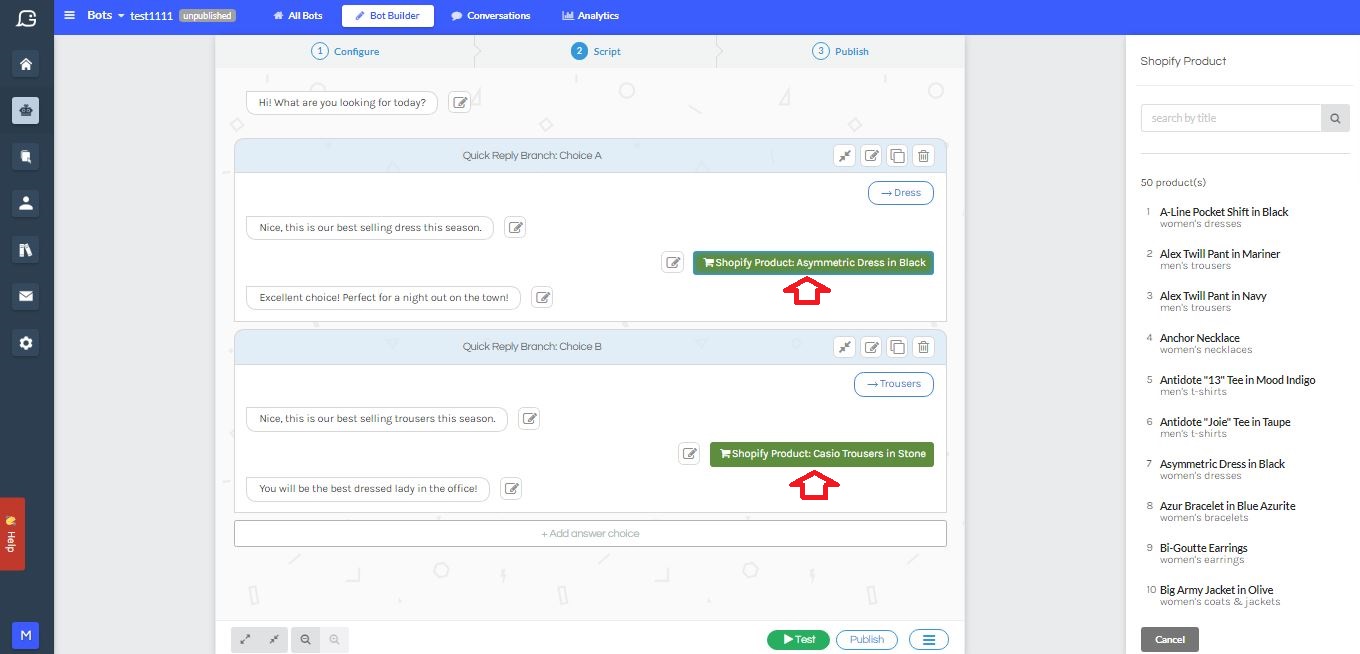1360x654 pixels.
Task: Open the conversations icon in left sidebar
Action: click(x=26, y=156)
